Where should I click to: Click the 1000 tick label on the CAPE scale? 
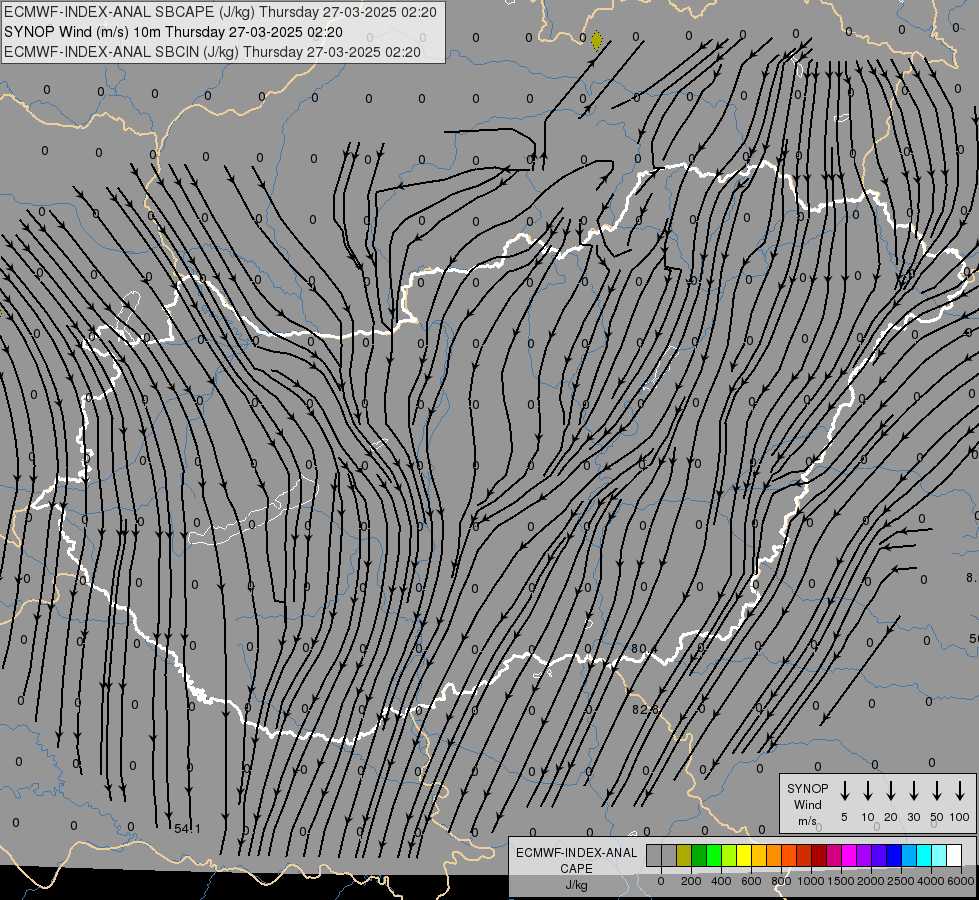pos(811,881)
